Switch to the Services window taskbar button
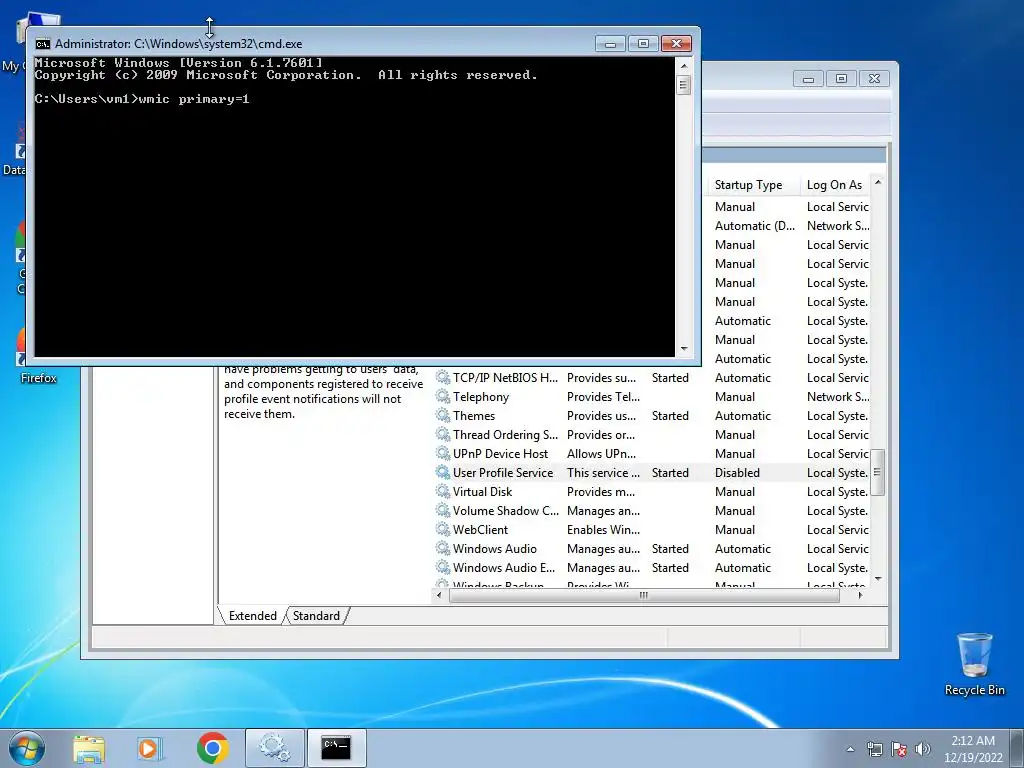1024x768 pixels. (x=274, y=748)
